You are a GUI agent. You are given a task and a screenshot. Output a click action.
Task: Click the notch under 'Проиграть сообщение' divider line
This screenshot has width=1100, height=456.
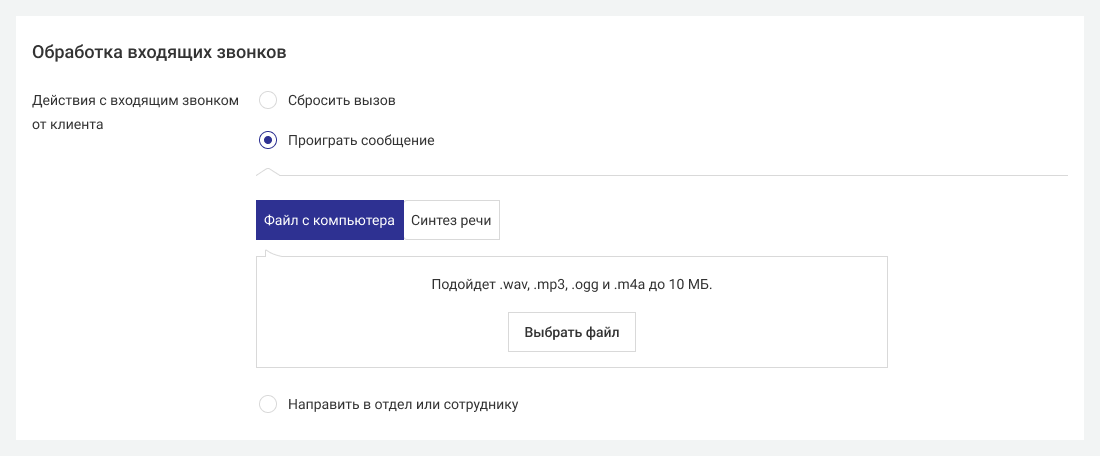click(x=268, y=171)
